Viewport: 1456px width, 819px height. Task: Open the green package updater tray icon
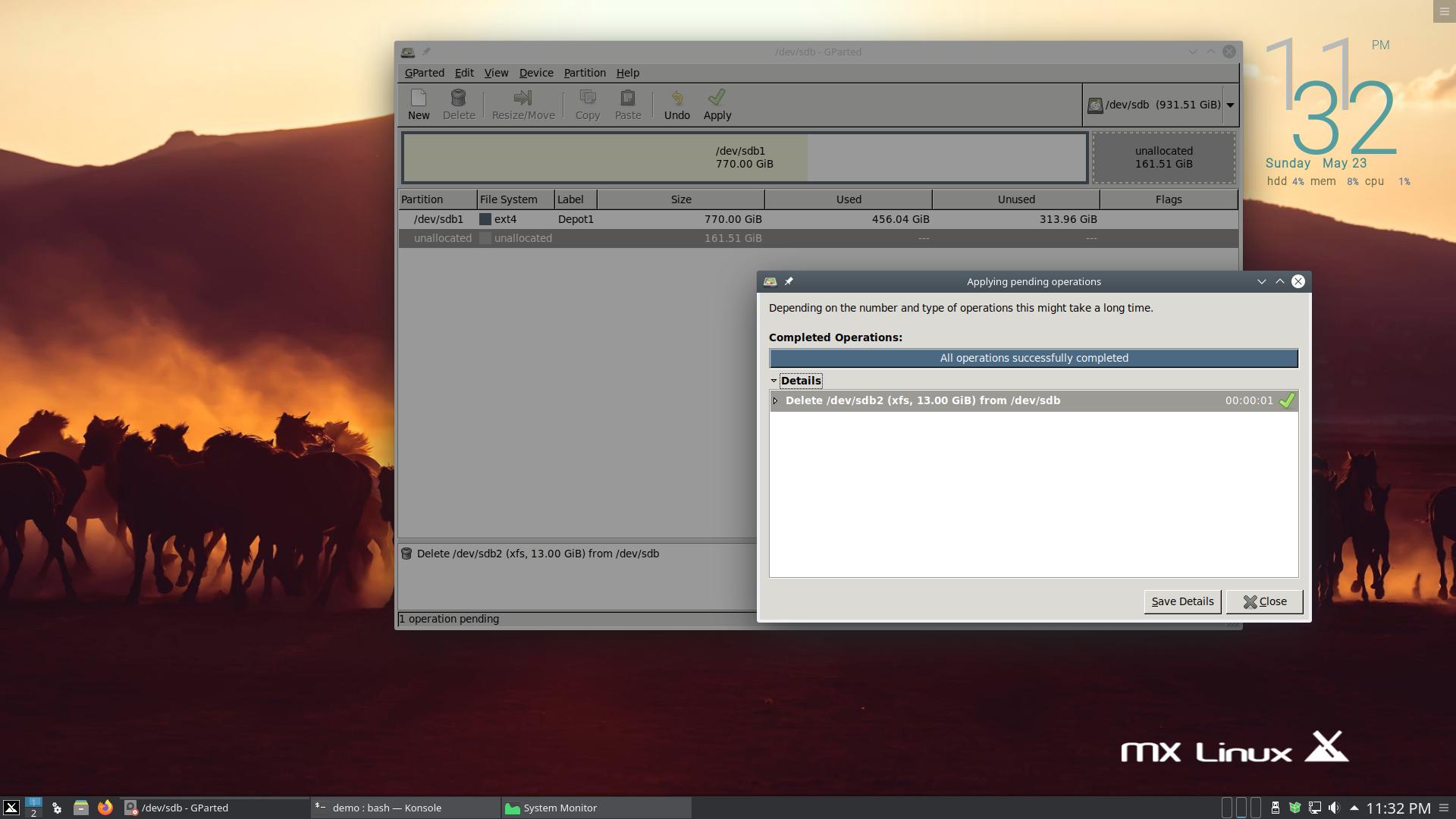click(x=1295, y=808)
